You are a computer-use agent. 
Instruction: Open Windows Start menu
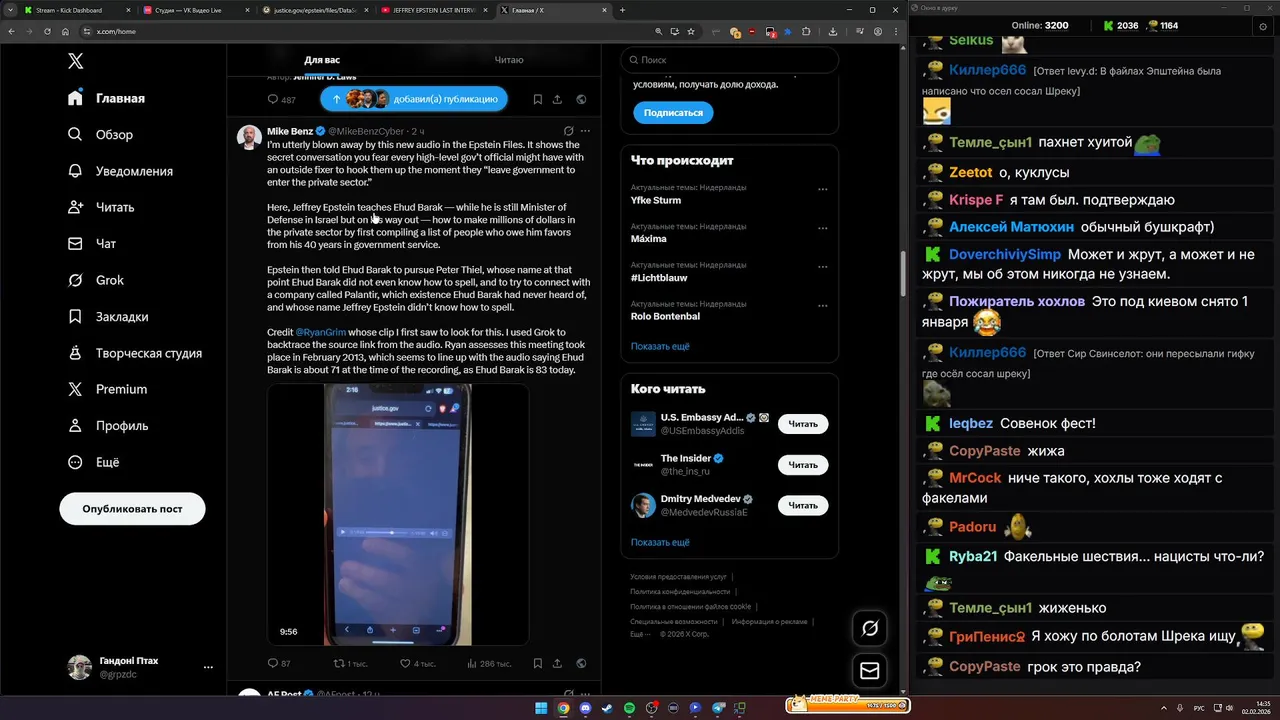(x=541, y=708)
